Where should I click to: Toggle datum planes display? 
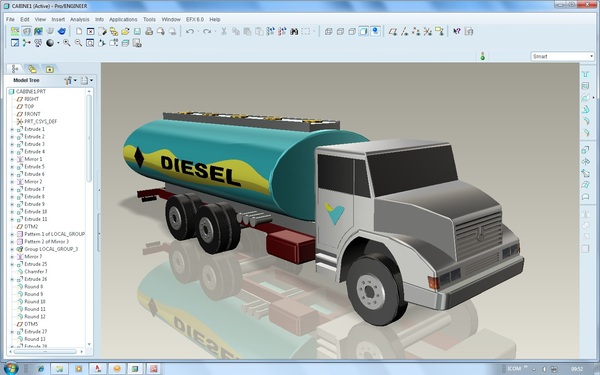[x=393, y=31]
